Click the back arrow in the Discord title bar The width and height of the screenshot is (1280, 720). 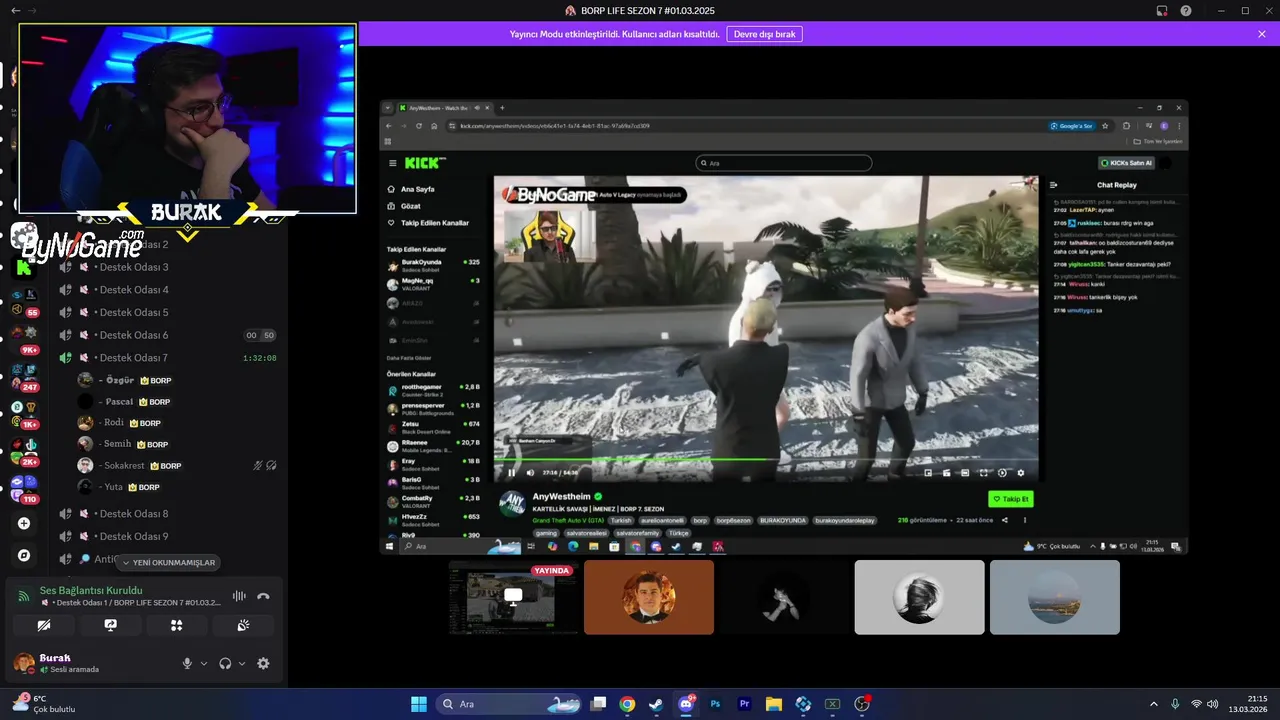pos(15,10)
